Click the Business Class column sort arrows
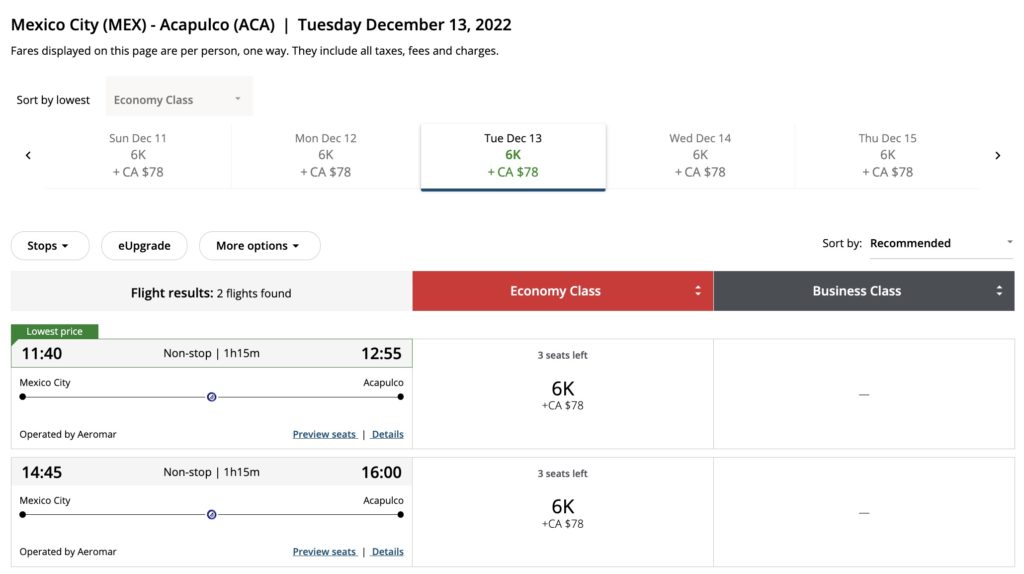Viewport: 1024px width, 574px height. [x=999, y=291]
